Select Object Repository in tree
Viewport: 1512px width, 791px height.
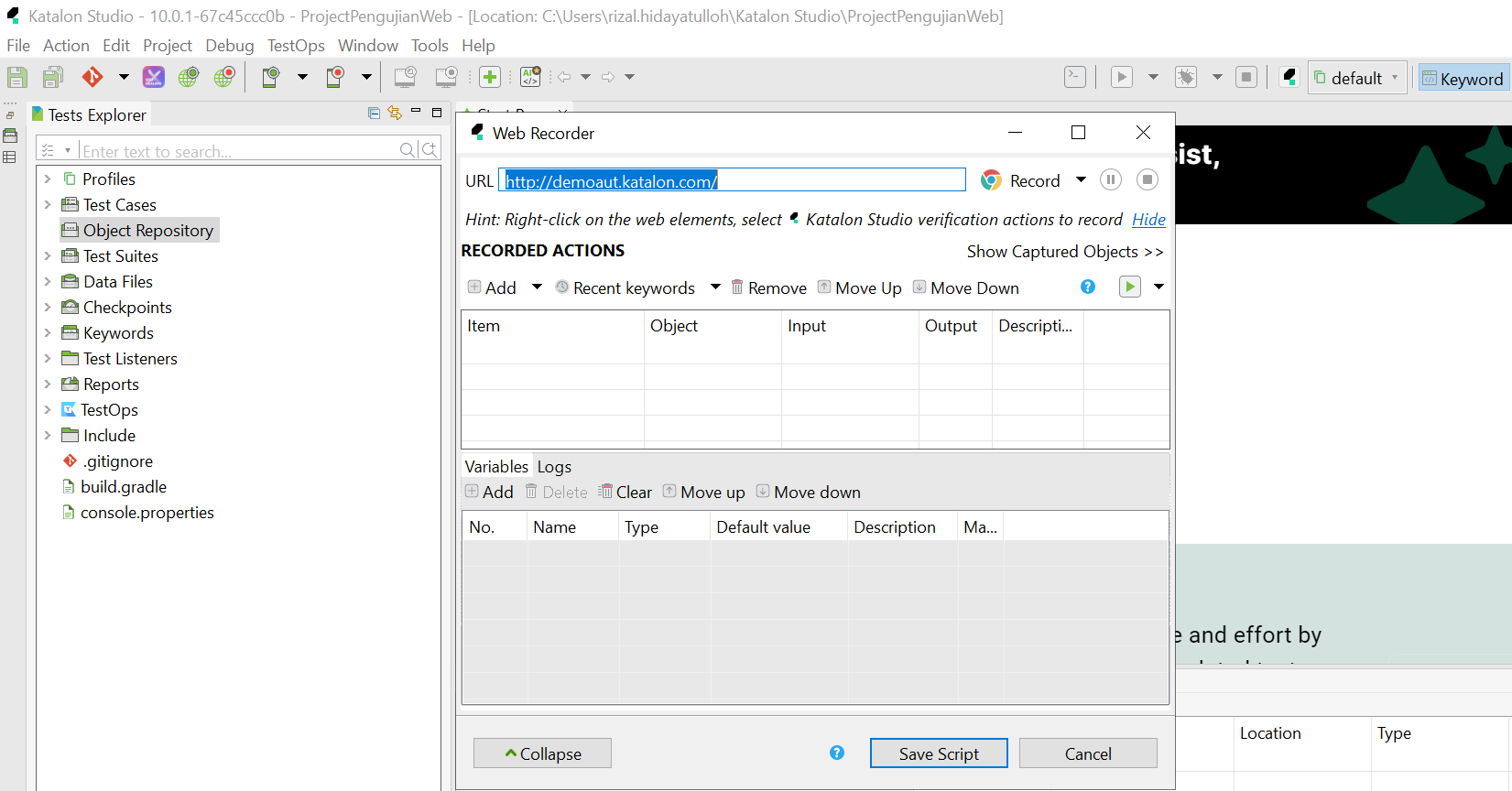pos(139,231)
